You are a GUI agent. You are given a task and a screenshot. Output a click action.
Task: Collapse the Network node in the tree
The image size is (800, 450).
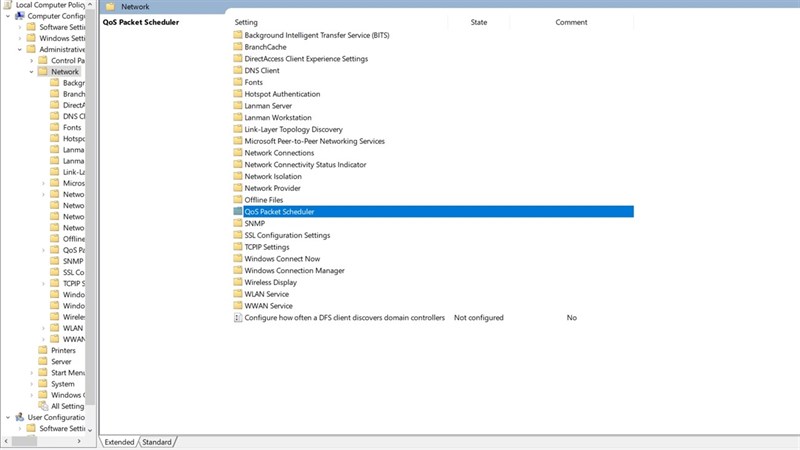pyautogui.click(x=31, y=72)
